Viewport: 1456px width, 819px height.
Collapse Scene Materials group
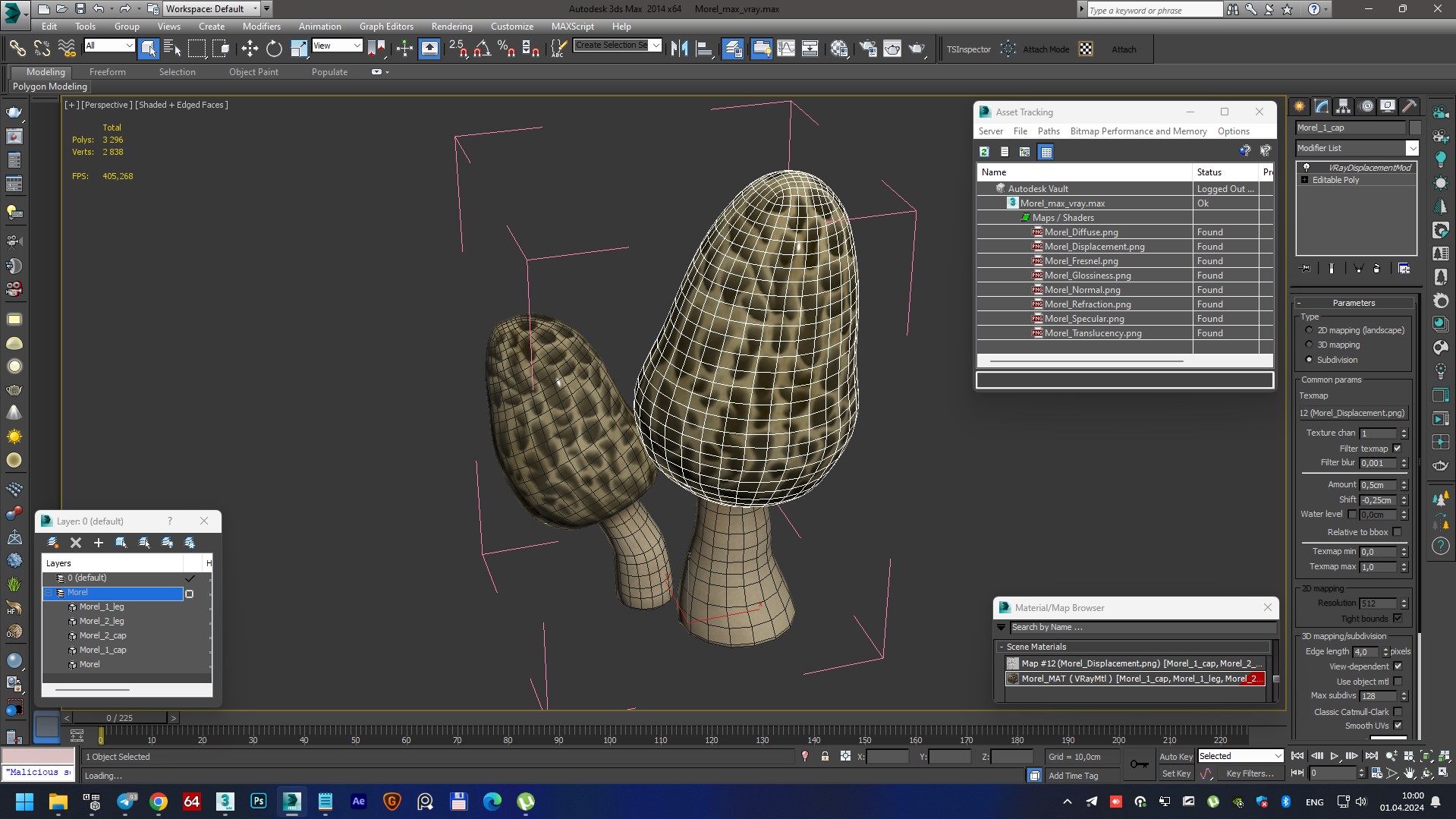pyautogui.click(x=1002, y=647)
